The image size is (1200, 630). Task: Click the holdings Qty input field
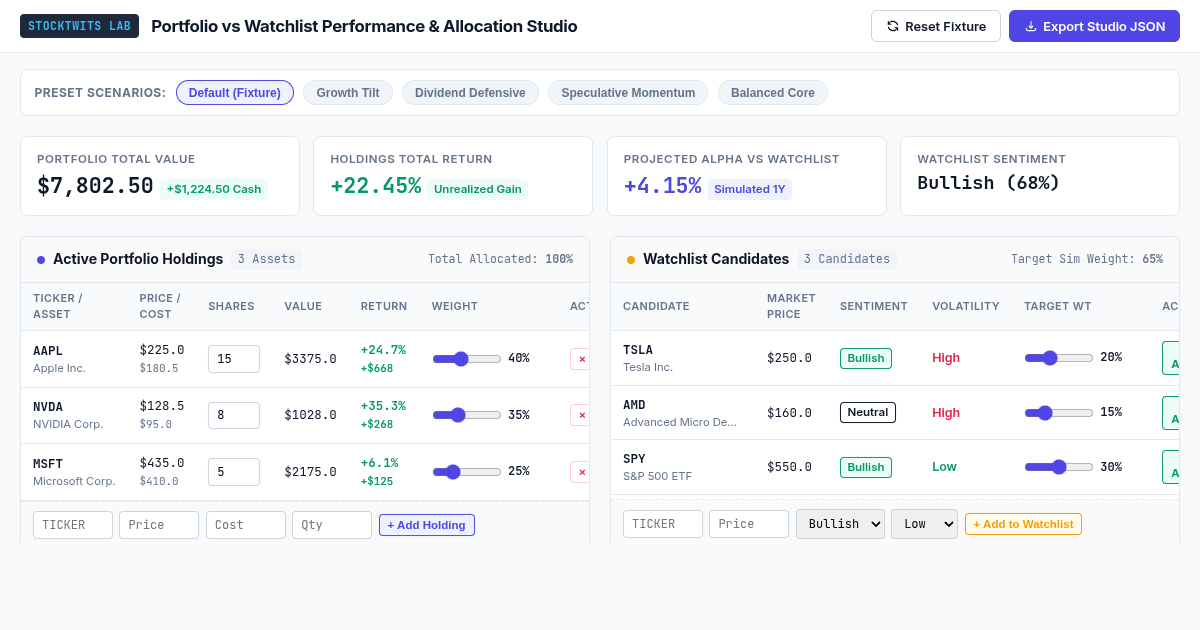tap(332, 525)
